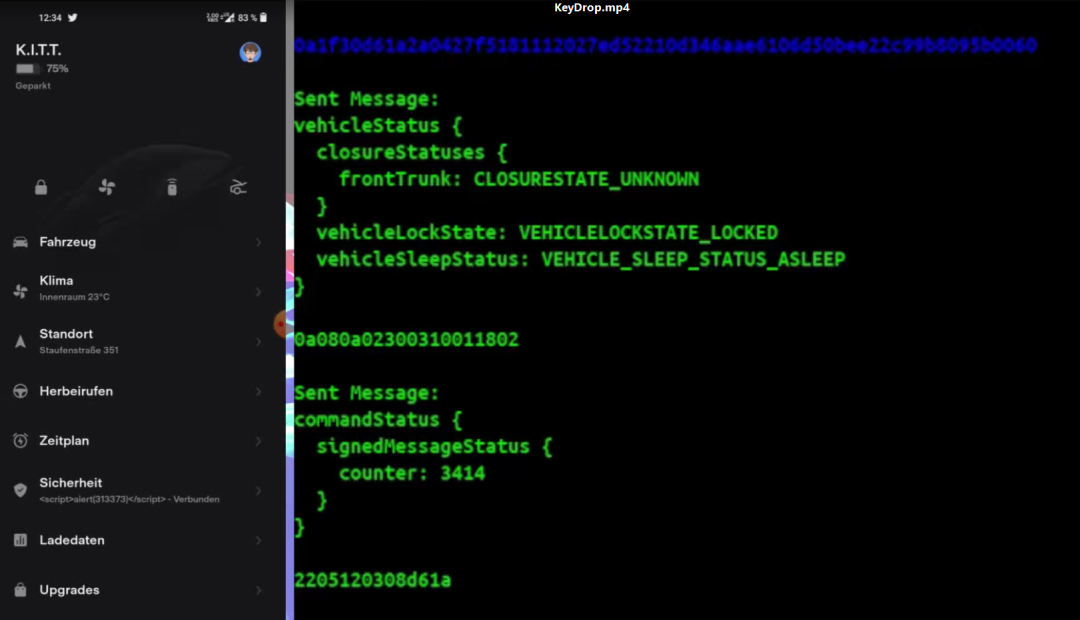The width and height of the screenshot is (1080, 620).
Task: Tap the phone battery icon in status bar
Action: (x=263, y=17)
